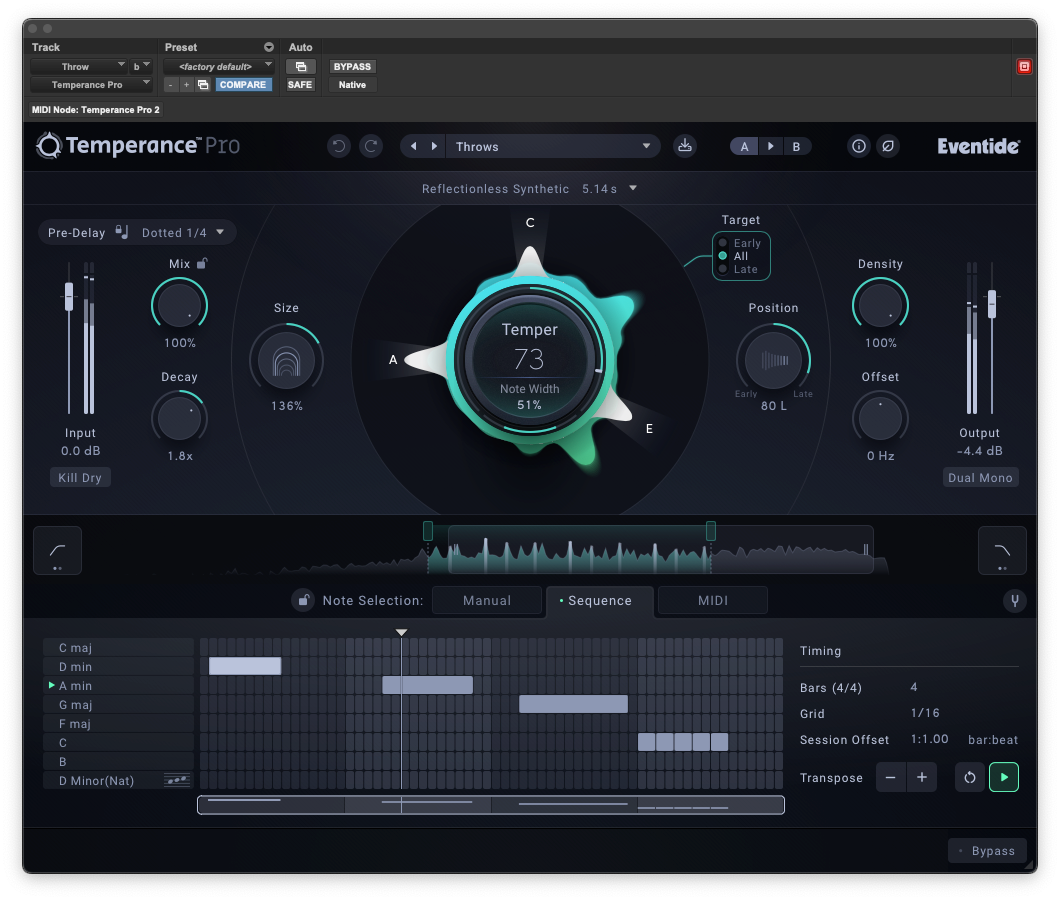This screenshot has width=1060, height=900.
Task: Click the tuning fork icon
Action: pyautogui.click(x=1014, y=601)
